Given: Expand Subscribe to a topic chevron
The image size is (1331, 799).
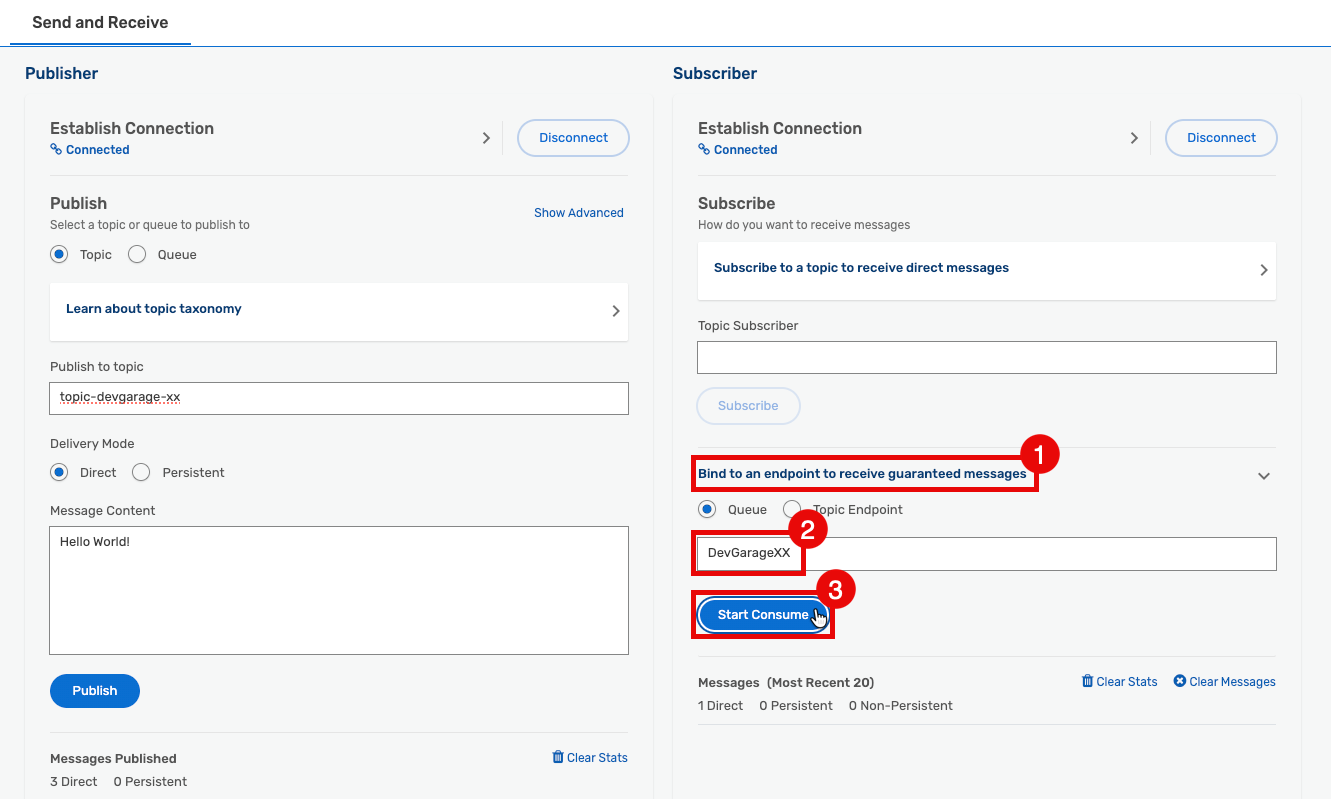Looking at the screenshot, I should coord(1264,270).
